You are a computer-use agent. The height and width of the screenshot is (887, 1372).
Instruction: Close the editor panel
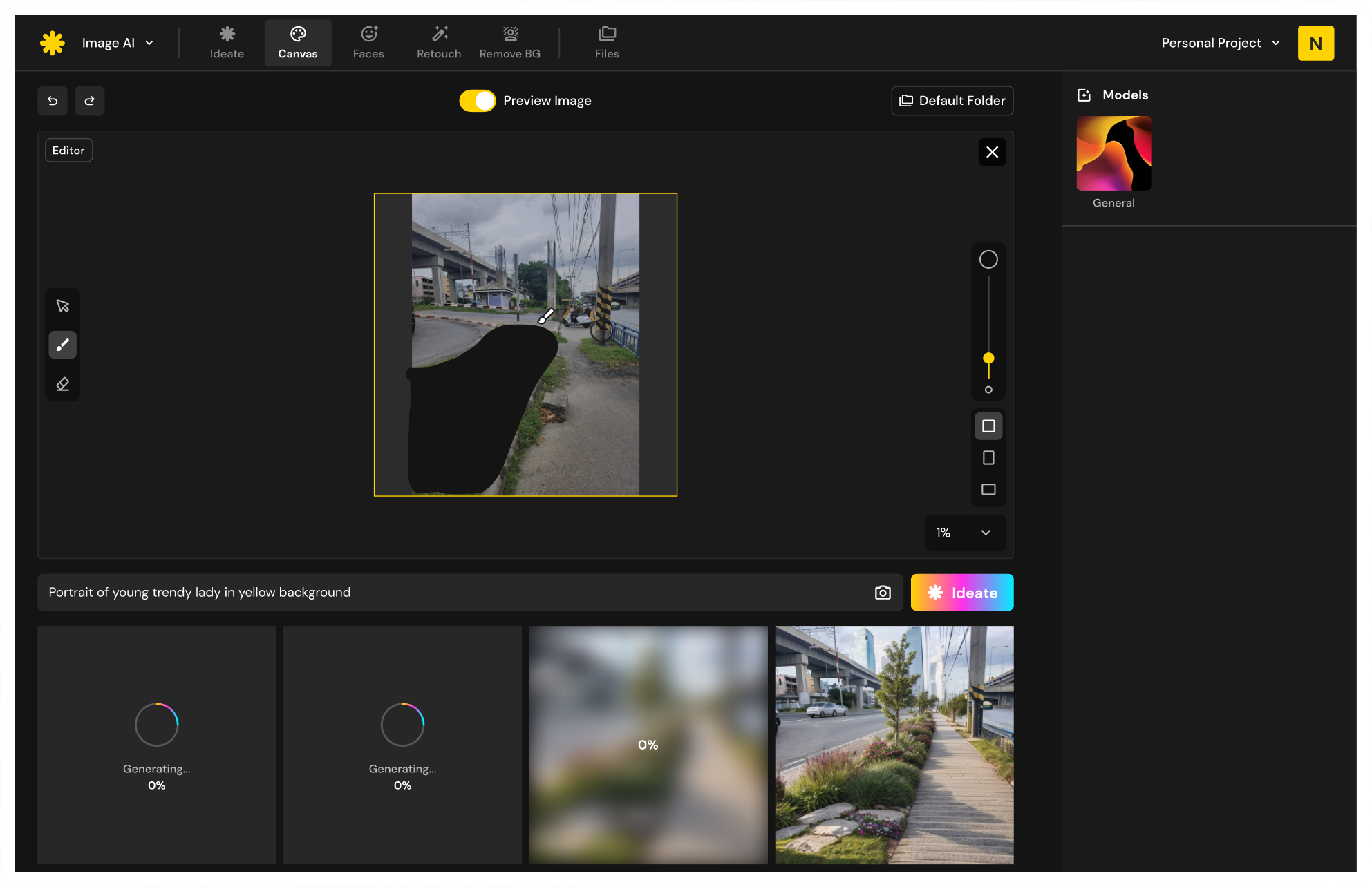click(x=992, y=152)
